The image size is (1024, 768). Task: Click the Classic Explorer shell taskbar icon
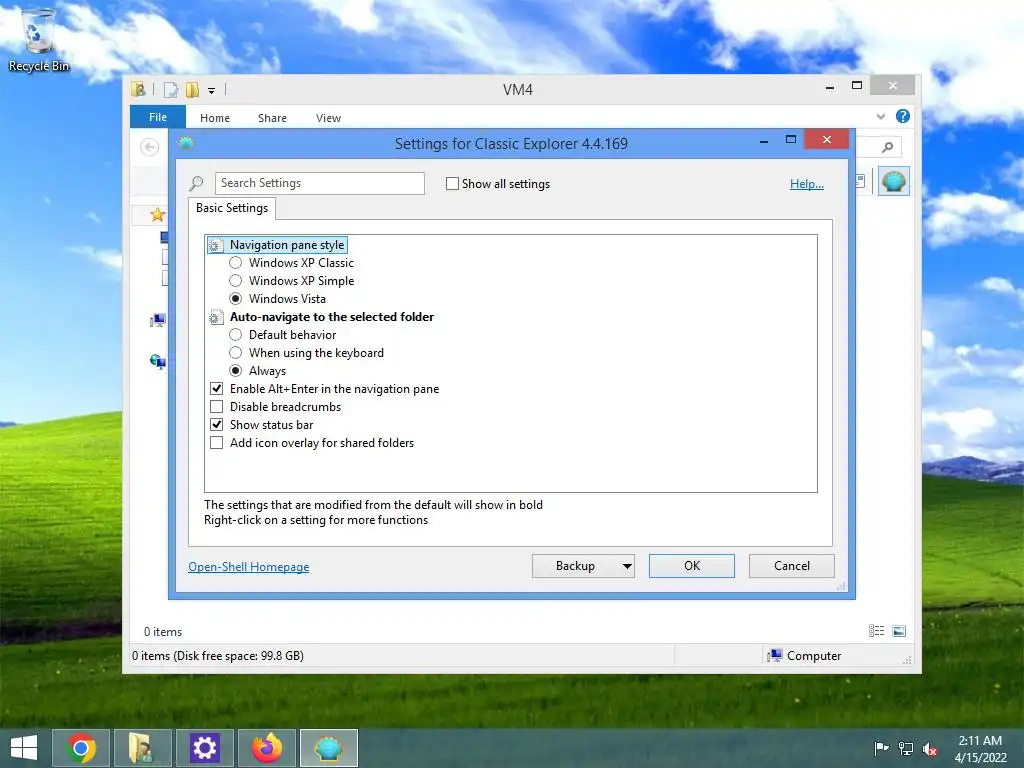[x=329, y=748]
